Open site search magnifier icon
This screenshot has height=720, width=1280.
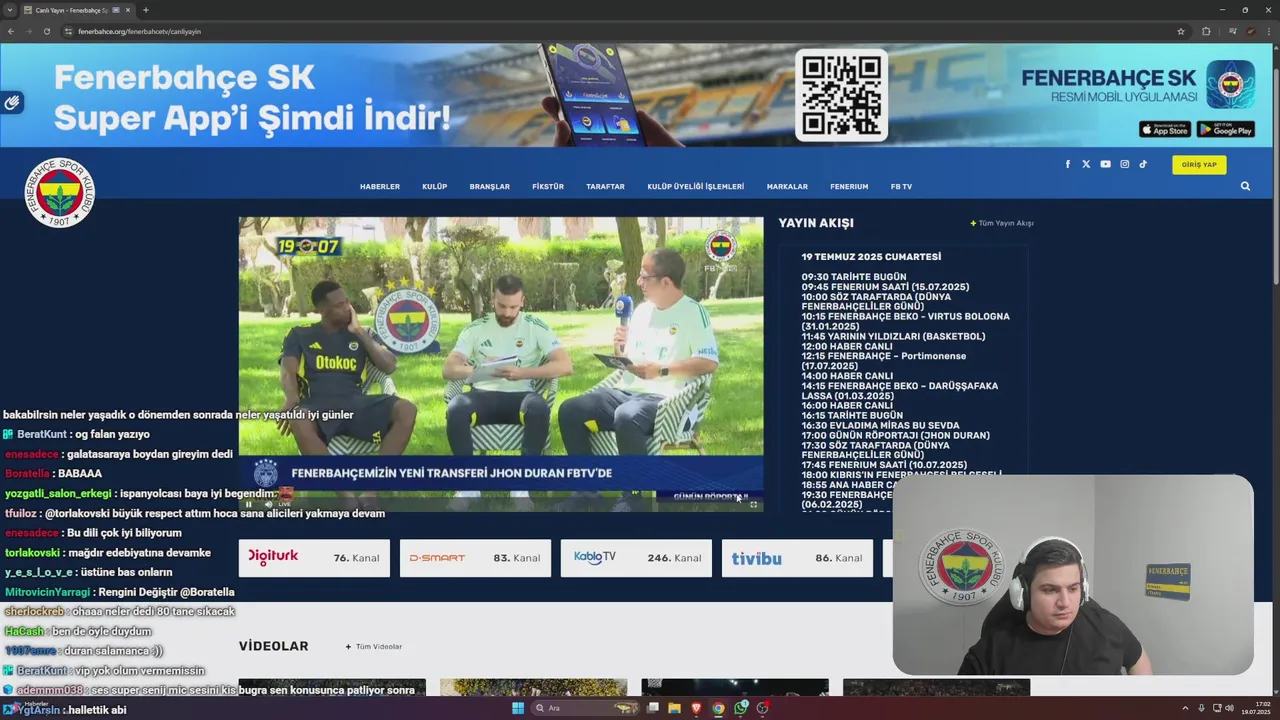1245,186
